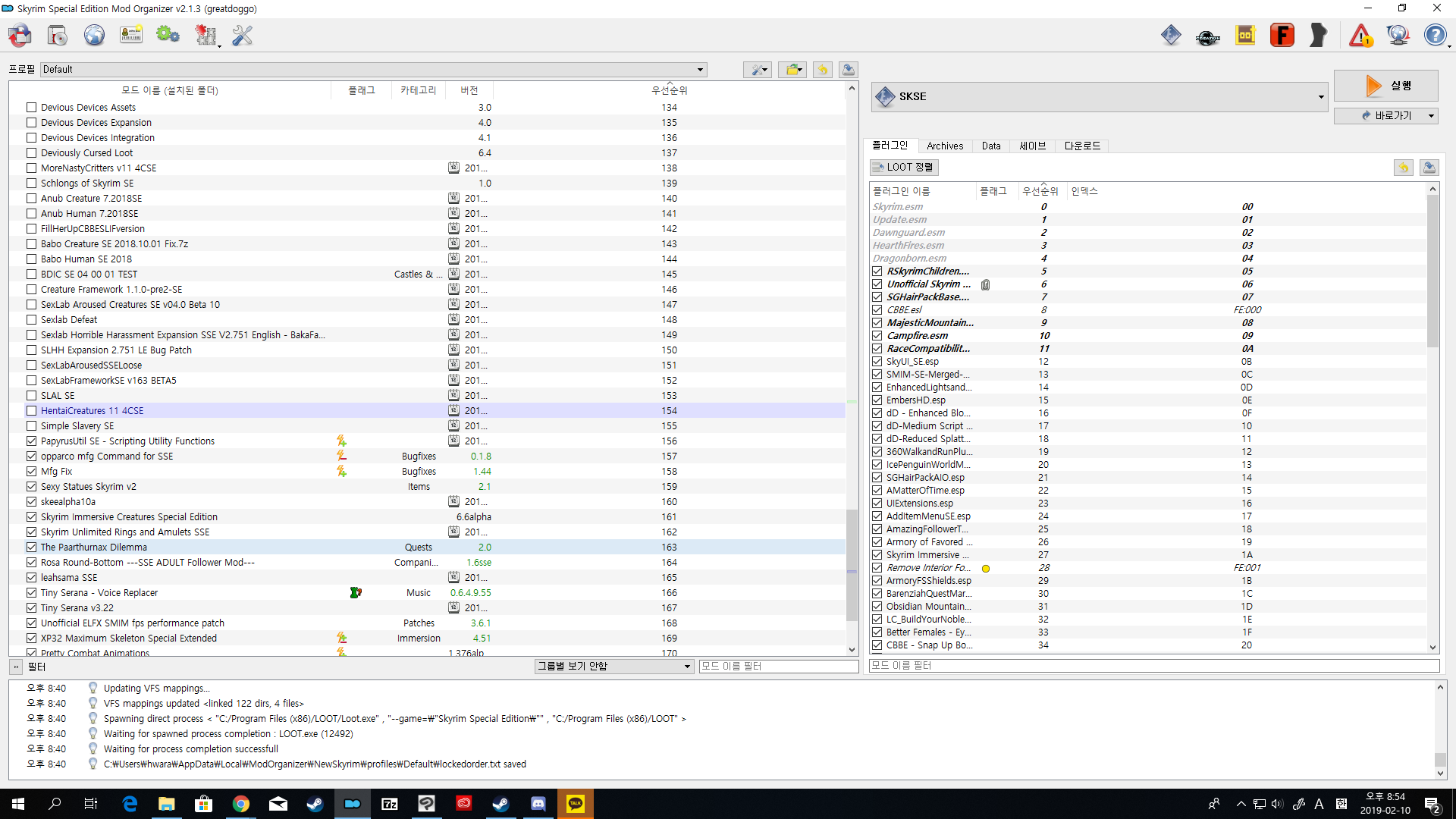This screenshot has height=819, width=1456.
Task: Disable The Paarthurnax Dilemma mod
Action: pos(32,548)
